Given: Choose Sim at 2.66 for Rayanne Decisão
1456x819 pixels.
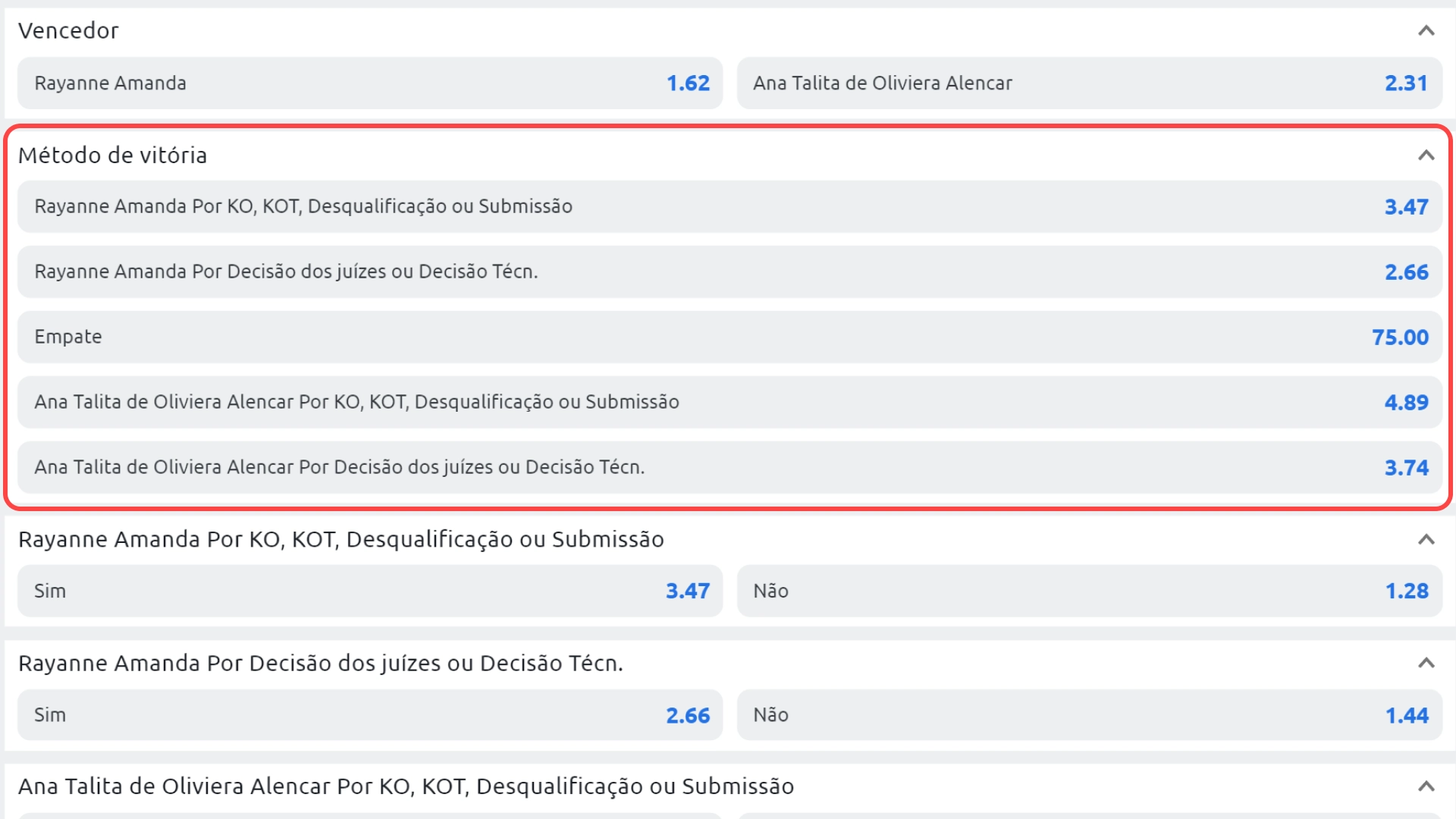Looking at the screenshot, I should pos(370,715).
